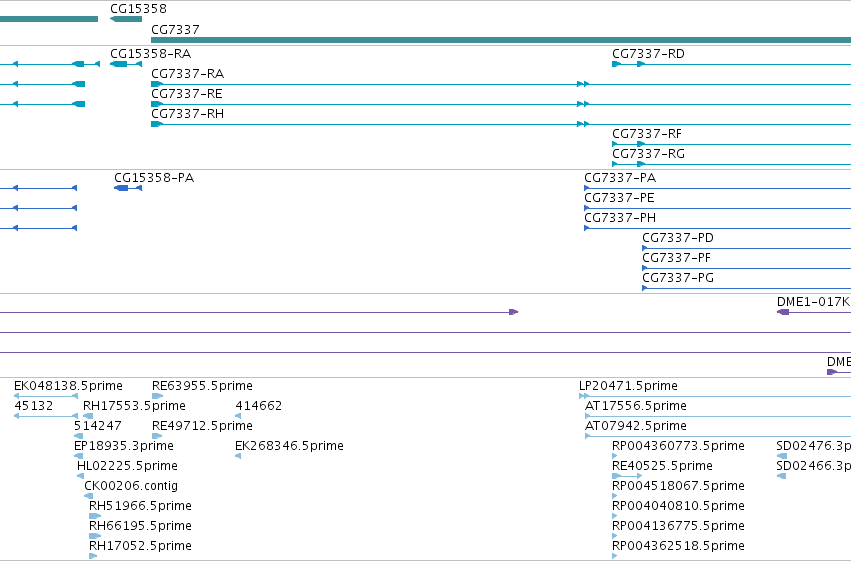Click the CG7337-RA transcript label

[x=187, y=74]
